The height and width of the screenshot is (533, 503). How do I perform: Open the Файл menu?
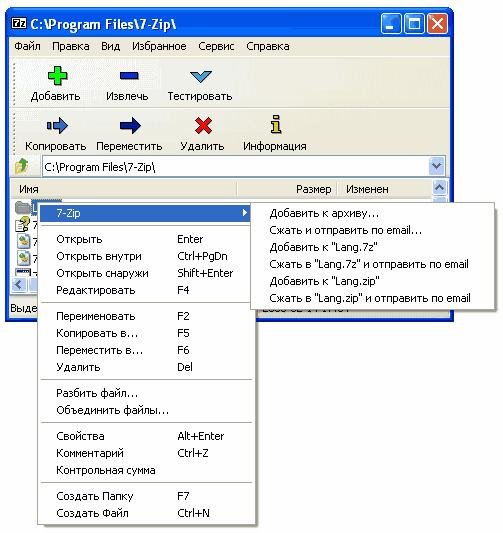28,46
